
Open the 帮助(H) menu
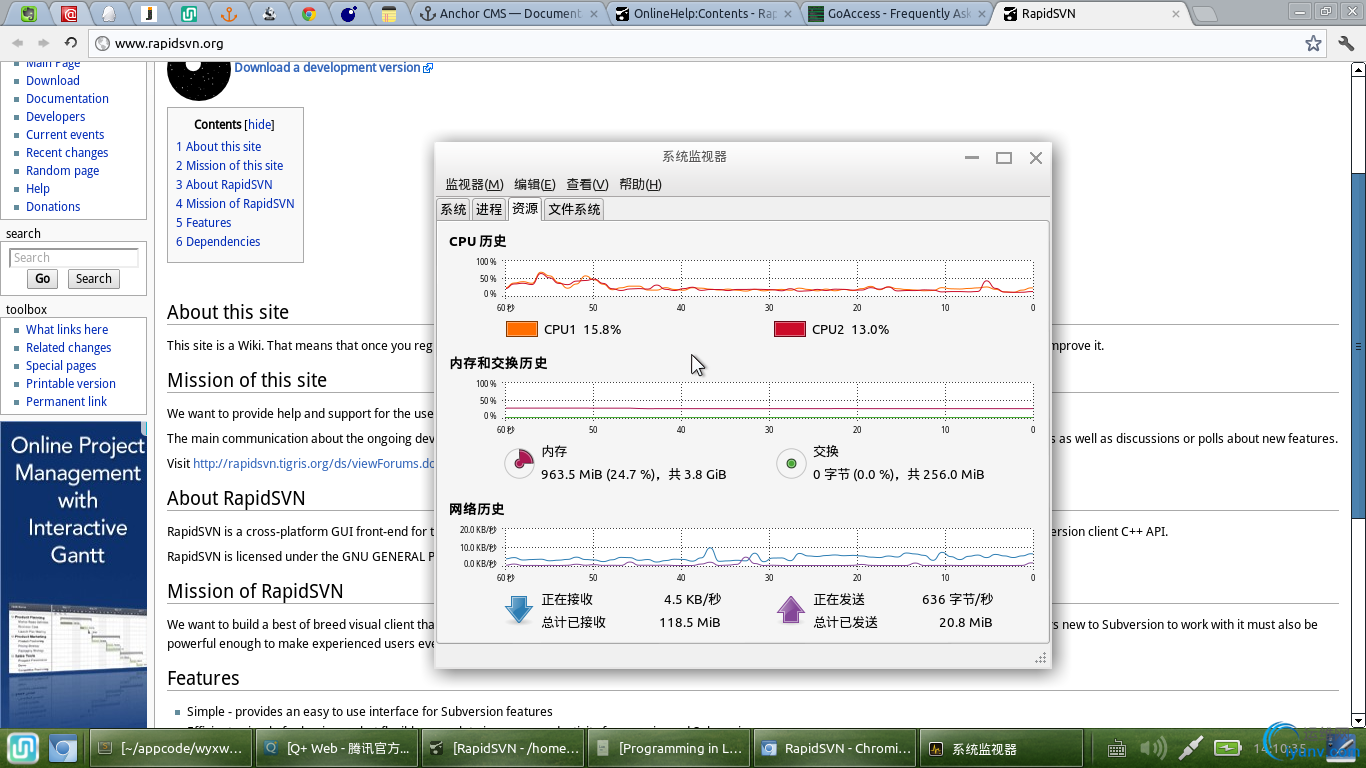(x=640, y=184)
